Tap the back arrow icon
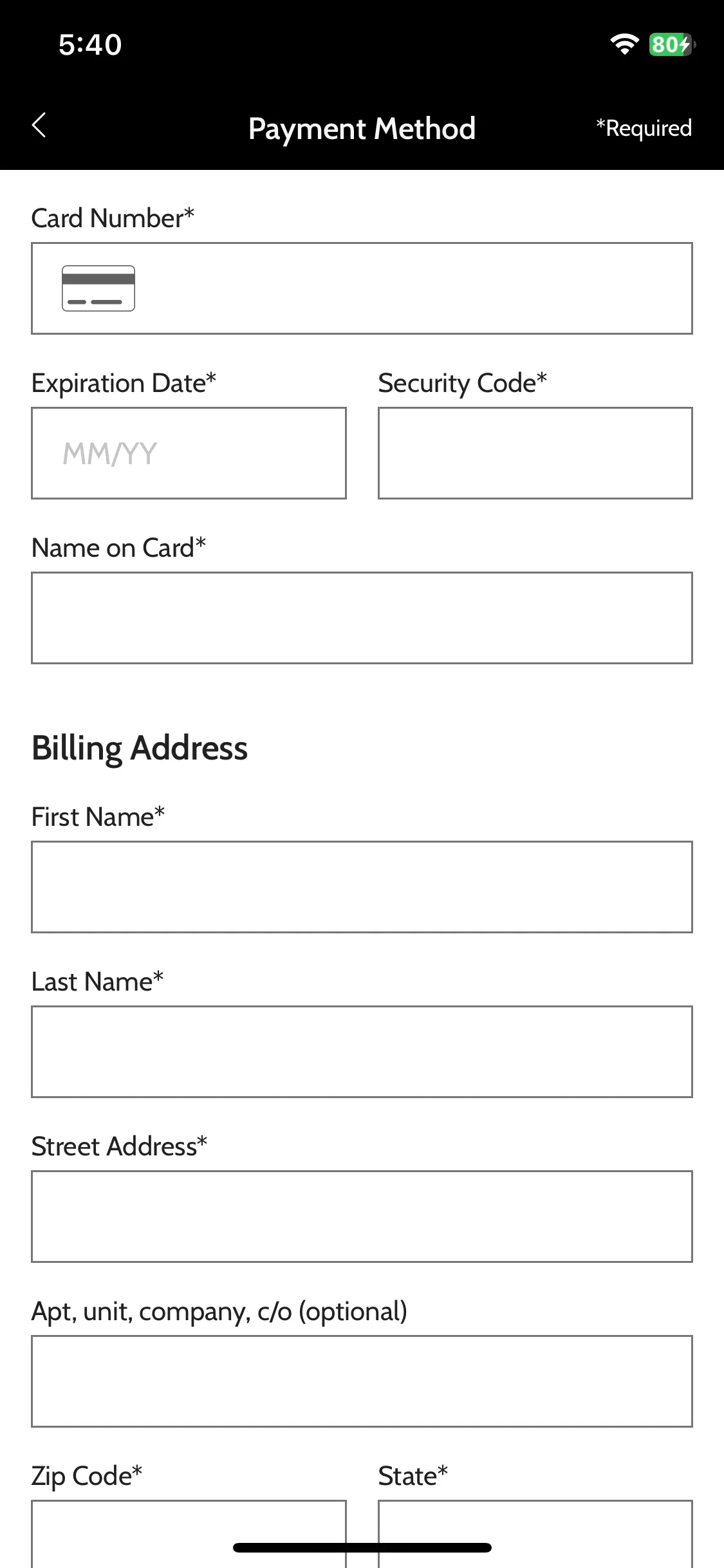The image size is (724, 1568). tap(39, 125)
